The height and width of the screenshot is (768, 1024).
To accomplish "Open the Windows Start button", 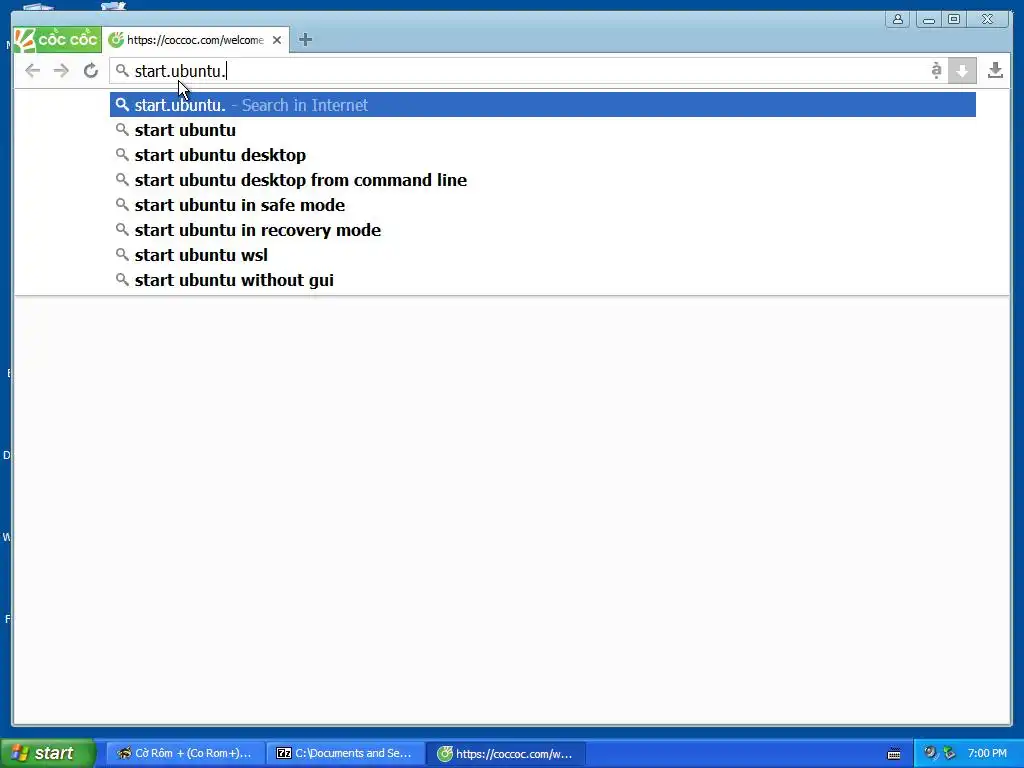I will (x=47, y=753).
